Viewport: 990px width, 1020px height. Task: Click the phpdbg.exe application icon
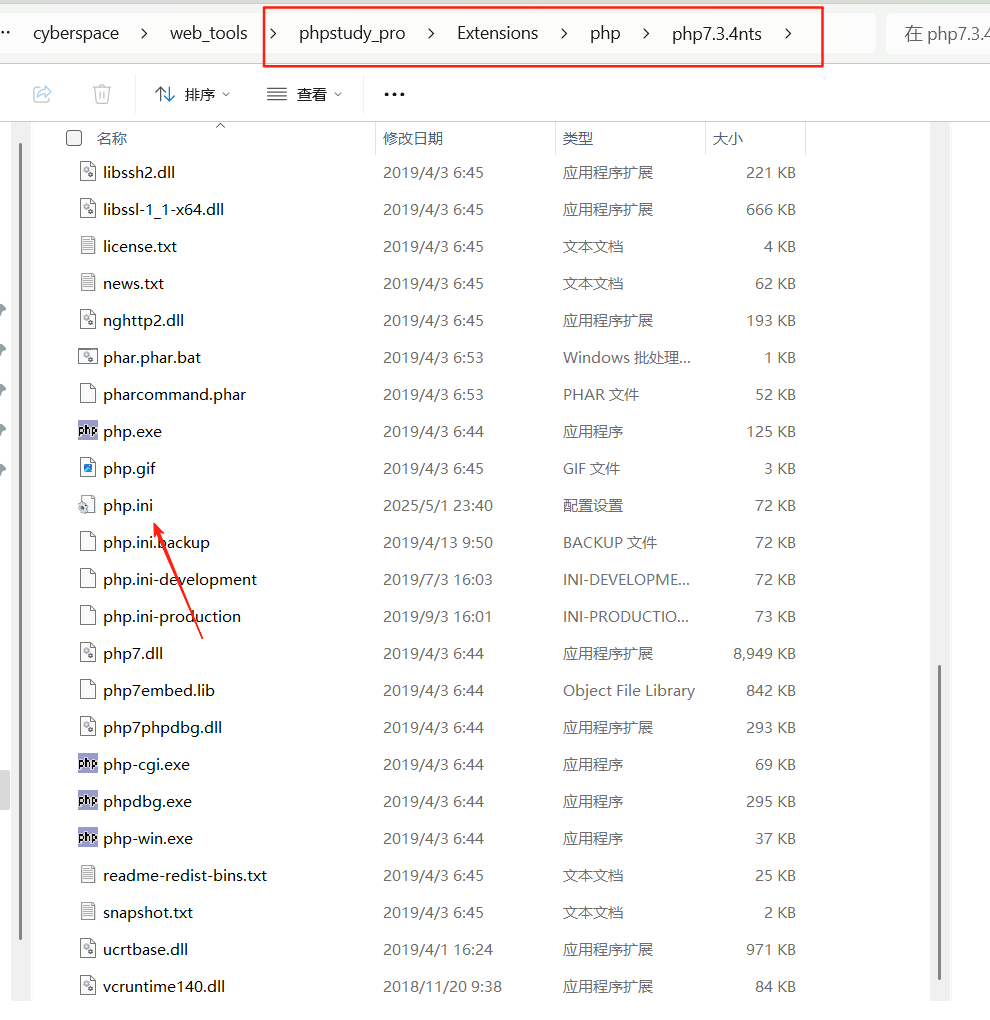coord(88,801)
